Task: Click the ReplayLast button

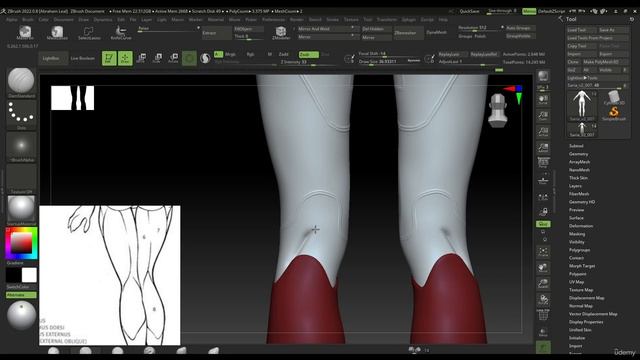Action: coord(452,54)
